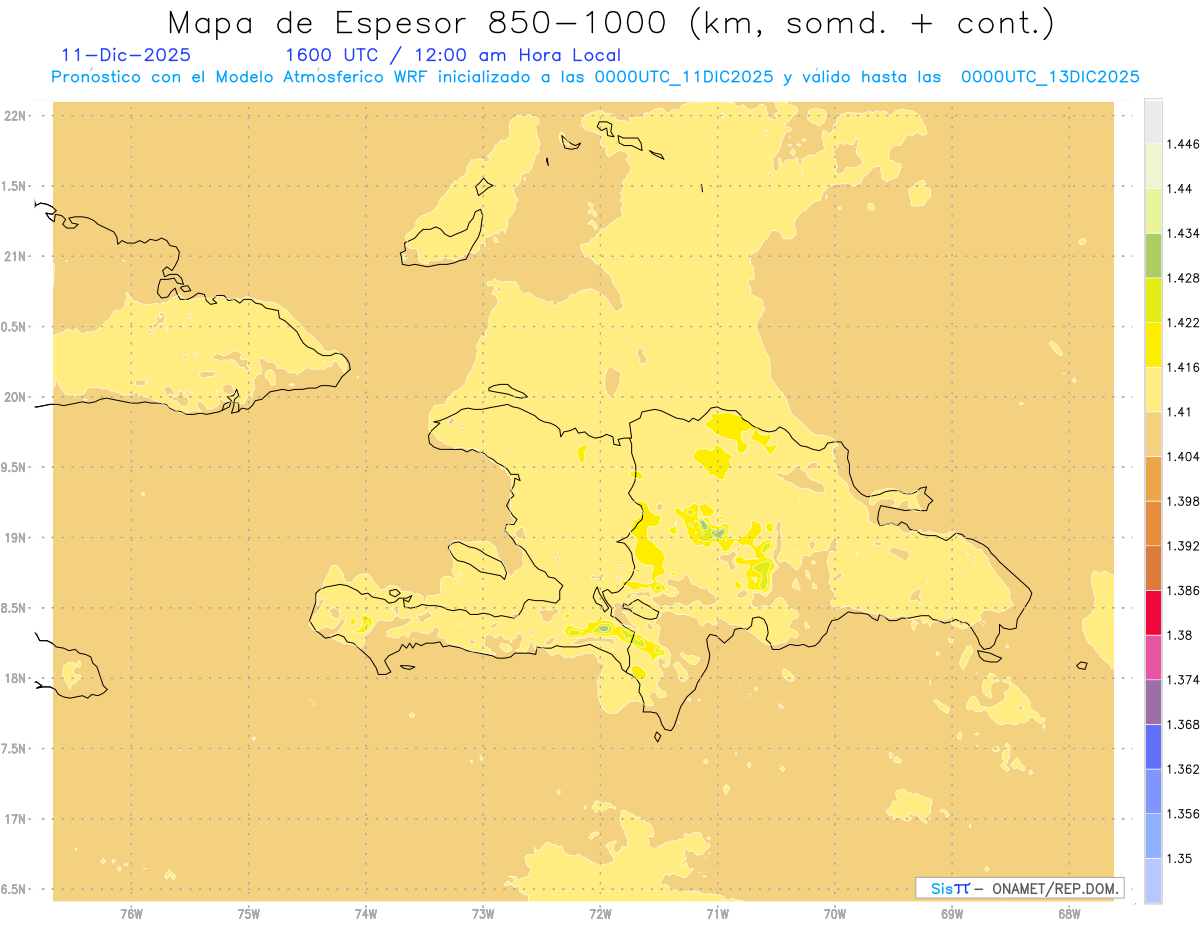Click the '1.362' colorbar value
1200x927 pixels.
coord(1185,769)
